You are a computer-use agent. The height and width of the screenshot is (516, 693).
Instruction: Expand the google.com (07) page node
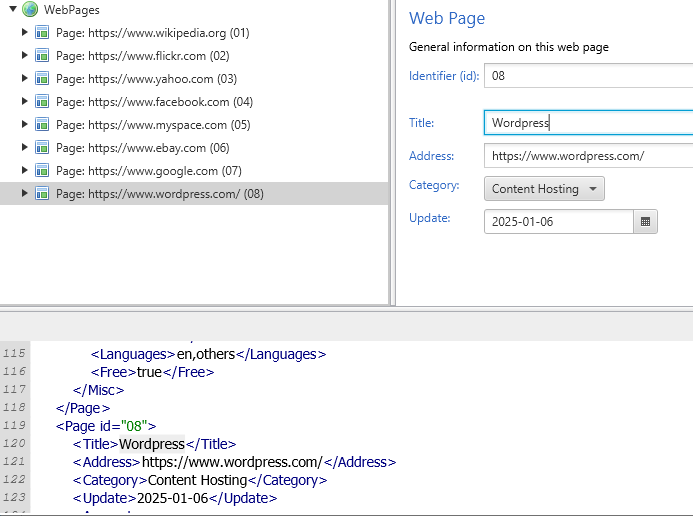25,171
